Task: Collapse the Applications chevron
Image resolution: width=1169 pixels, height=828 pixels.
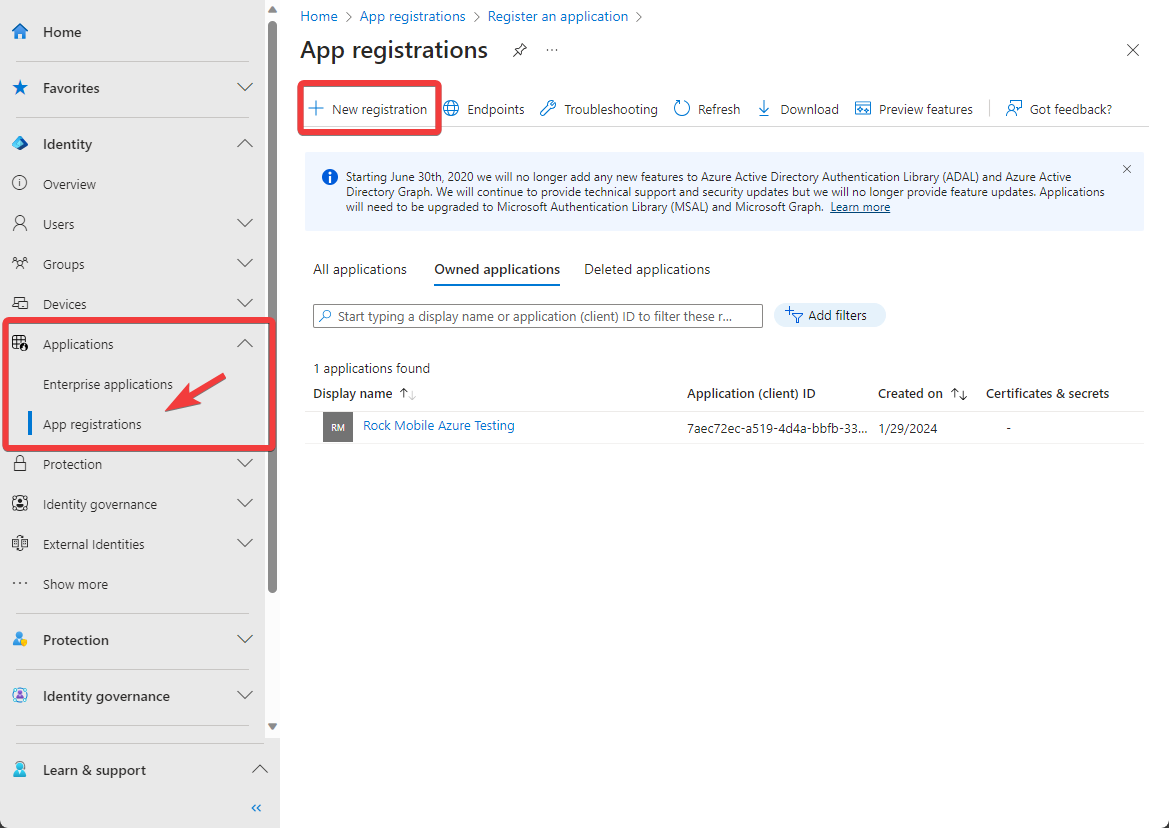Action: click(x=245, y=343)
